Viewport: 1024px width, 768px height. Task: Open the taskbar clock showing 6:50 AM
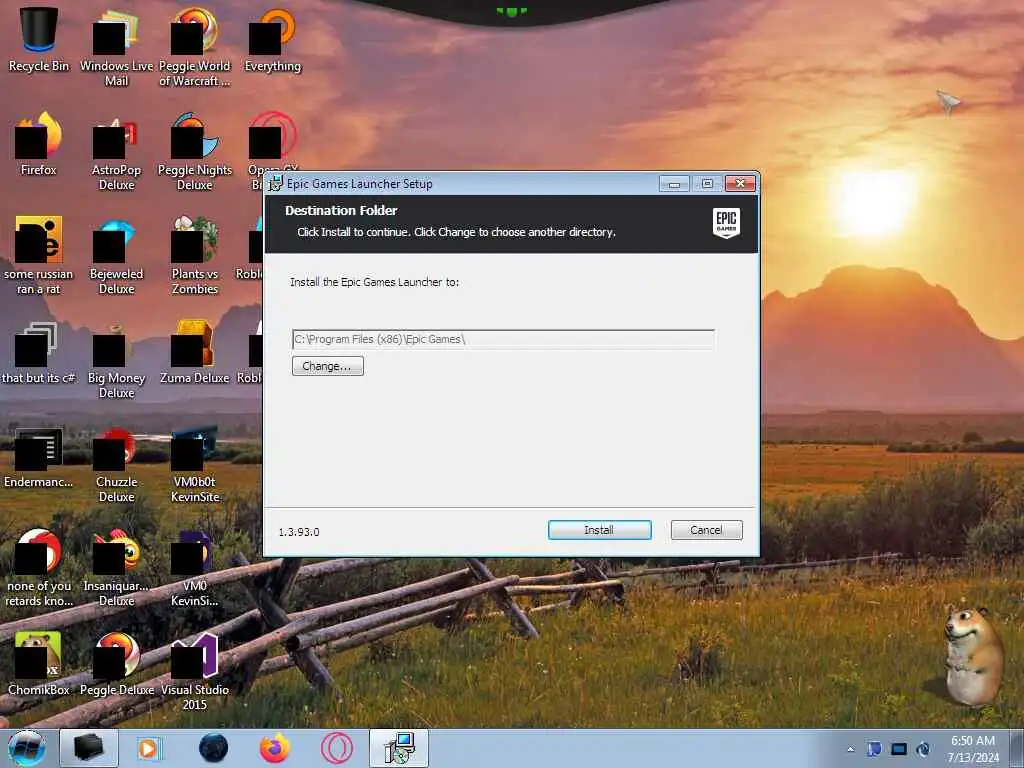(x=973, y=749)
